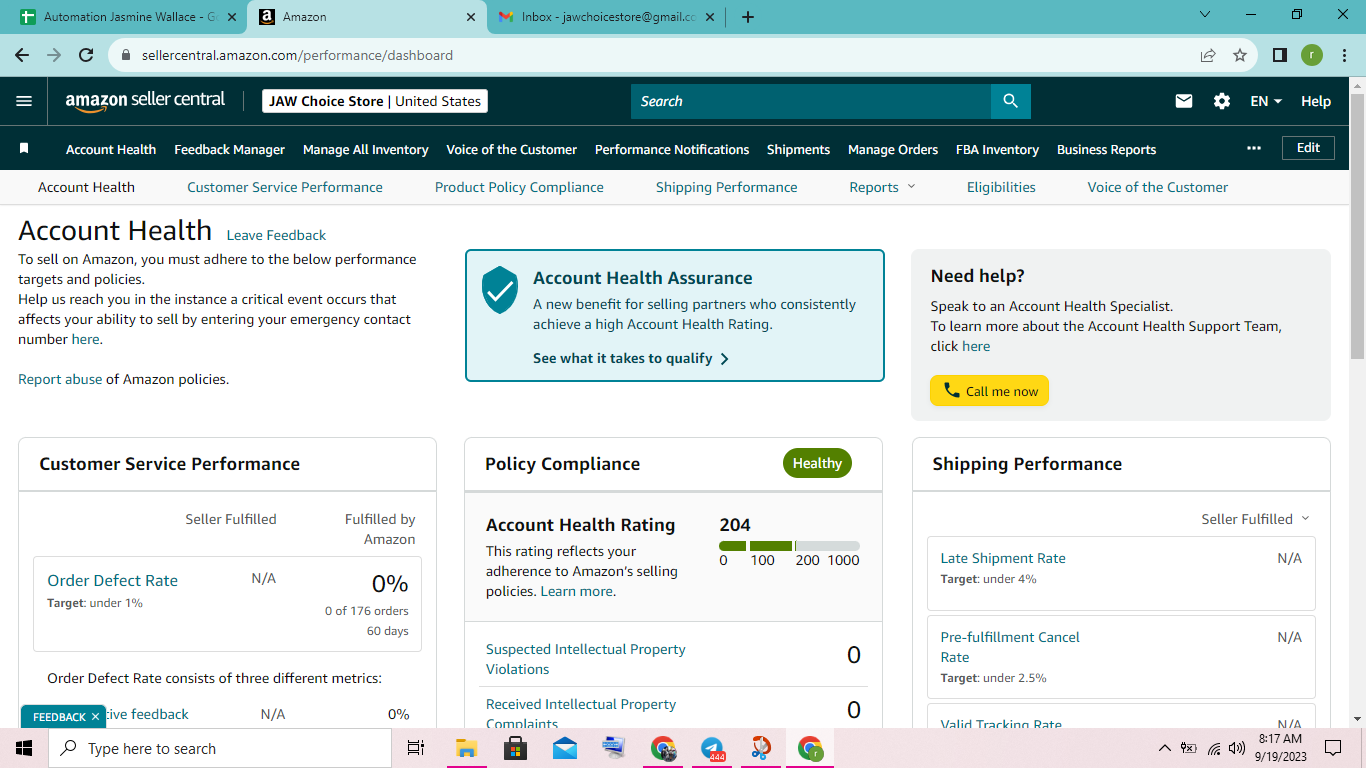Click the bookmark flag icon in navigation bar
Image resolution: width=1366 pixels, height=768 pixels.
[24, 149]
